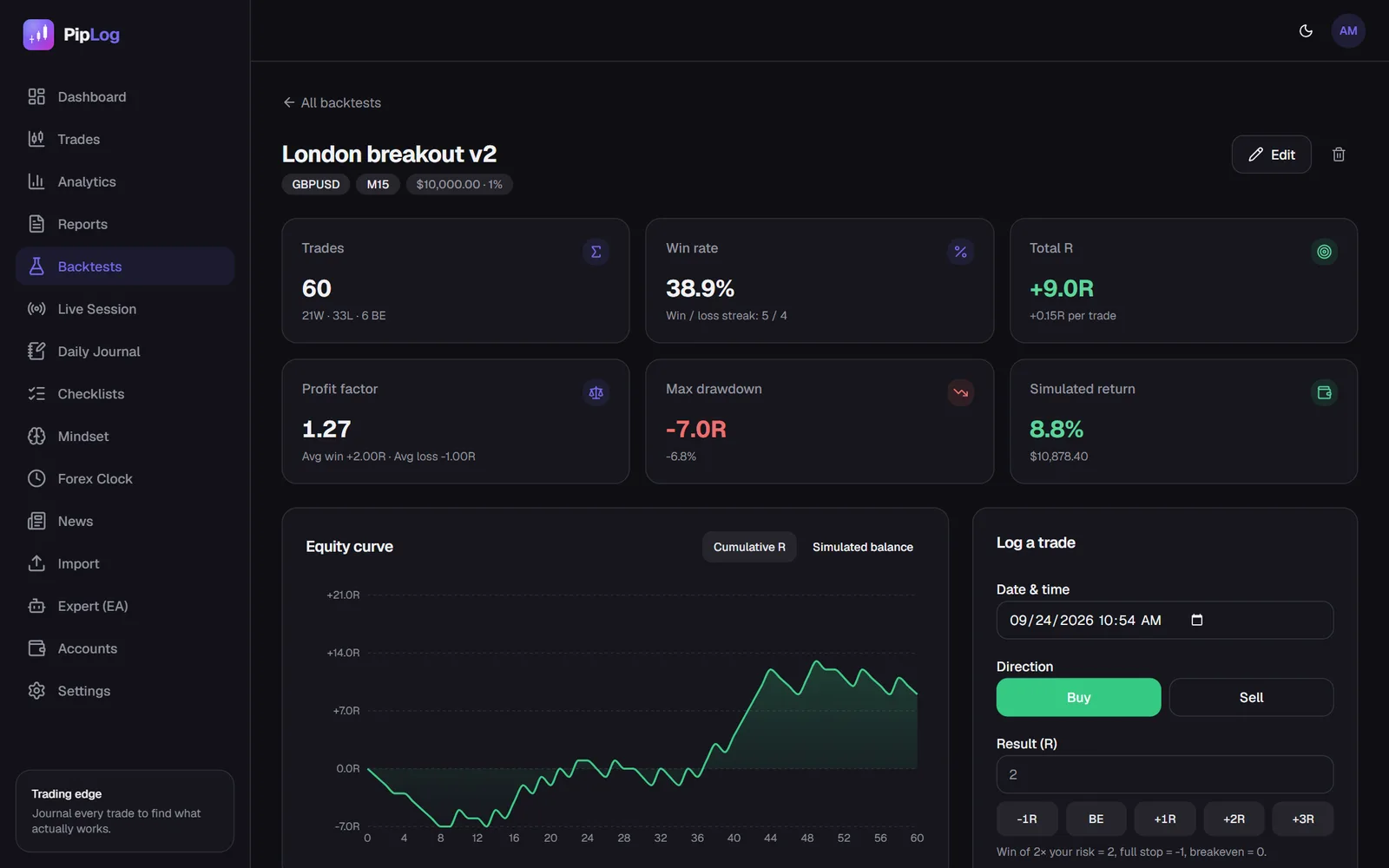1389x868 pixels.
Task: Click the Forex Clock icon
Action: [x=36, y=479]
